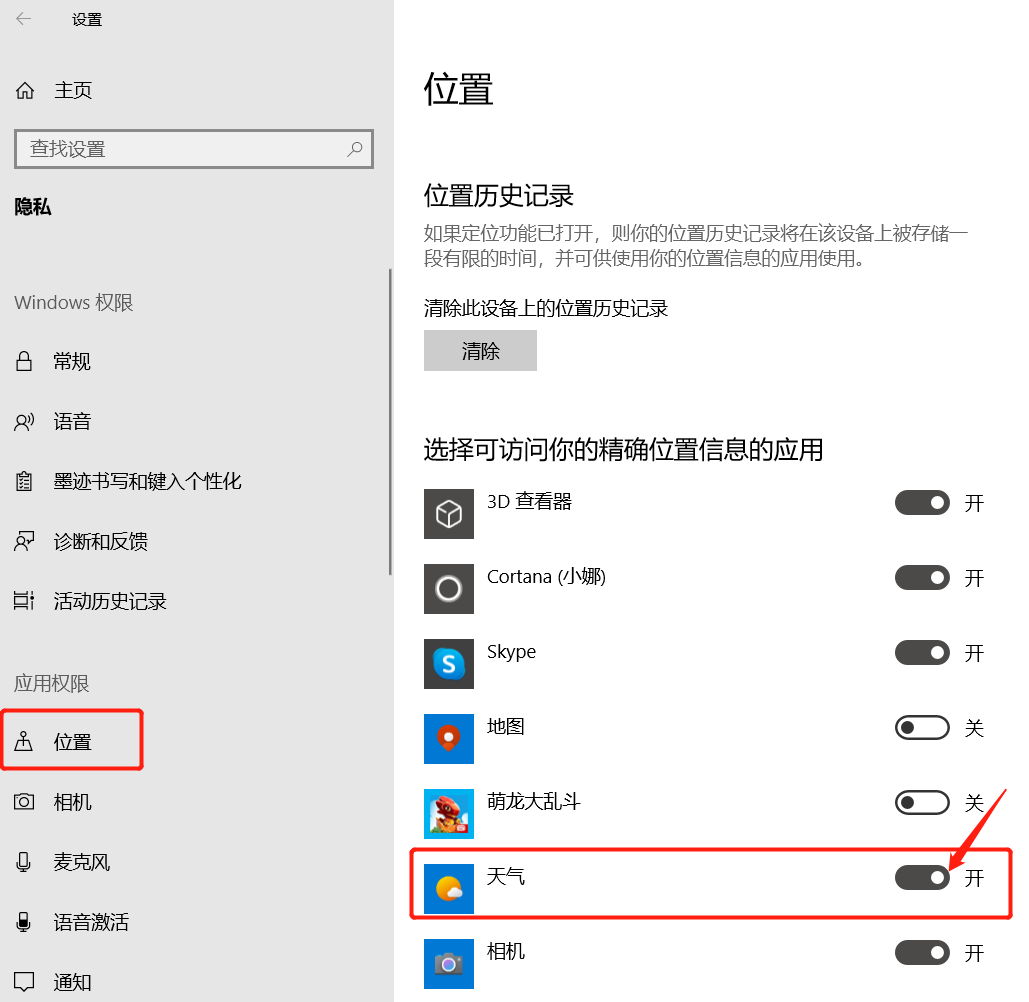This screenshot has width=1029, height=1002.
Task: Click the 相机 app icon in the list
Action: coord(448,964)
